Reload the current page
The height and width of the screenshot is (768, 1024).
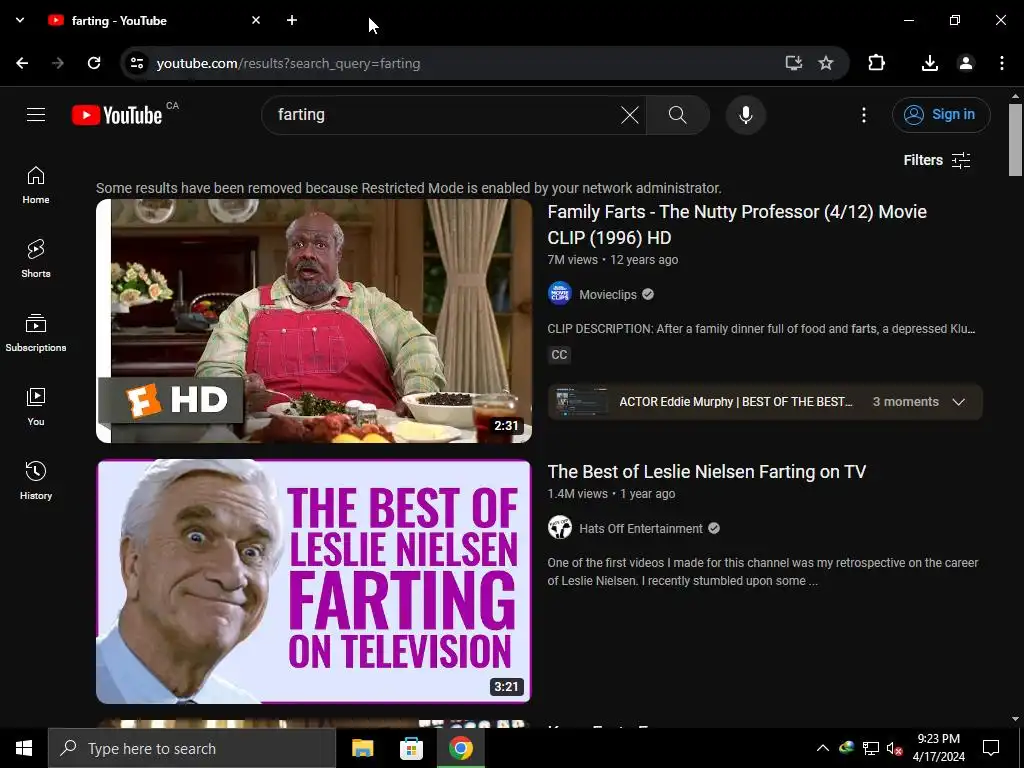[x=94, y=63]
